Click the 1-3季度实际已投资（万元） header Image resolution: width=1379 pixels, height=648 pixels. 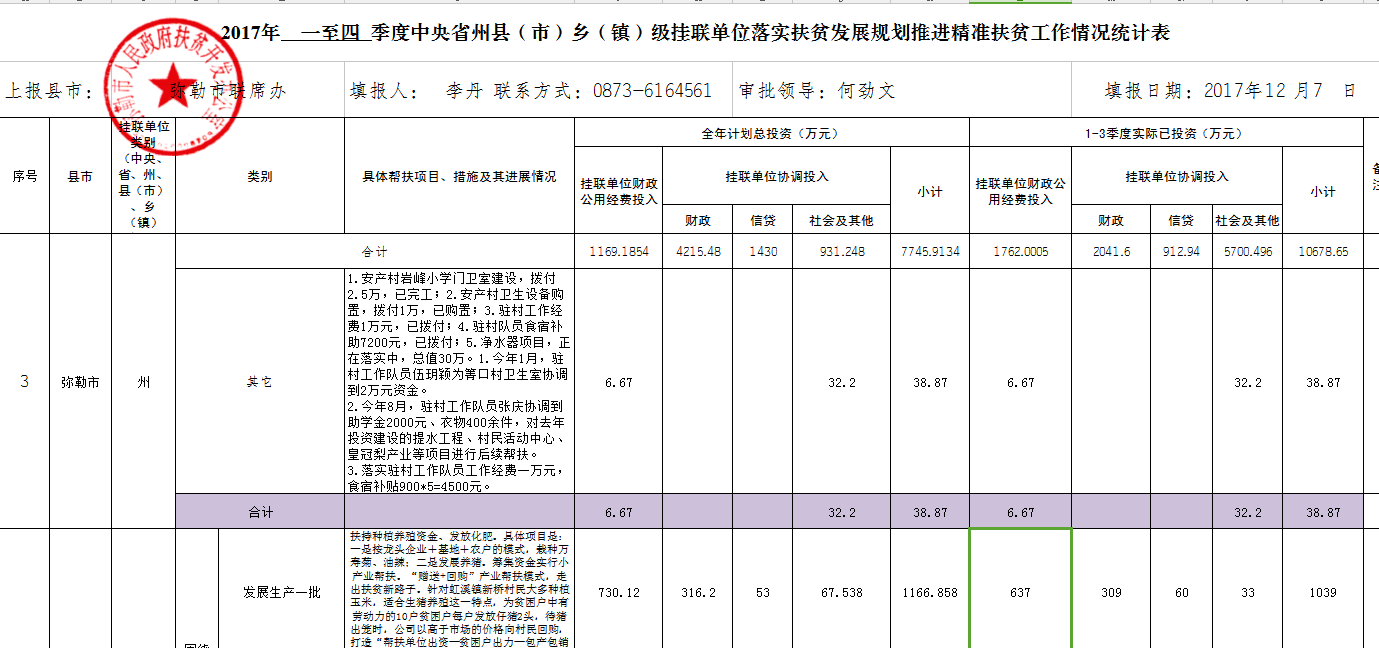click(x=1166, y=133)
